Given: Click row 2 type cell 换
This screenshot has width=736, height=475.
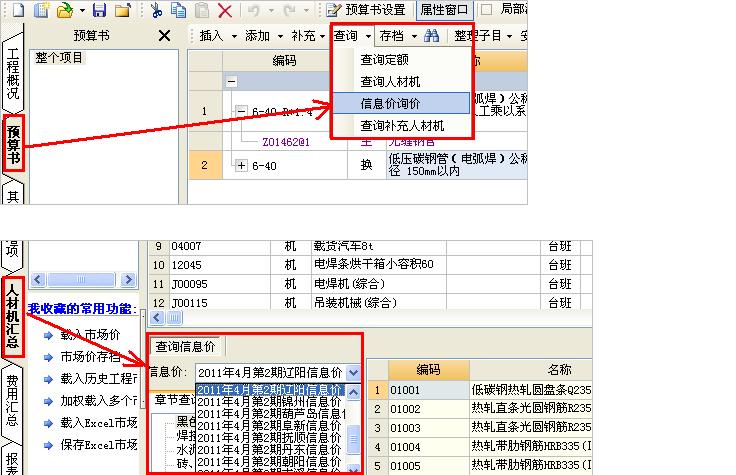Looking at the screenshot, I should pos(367,165).
